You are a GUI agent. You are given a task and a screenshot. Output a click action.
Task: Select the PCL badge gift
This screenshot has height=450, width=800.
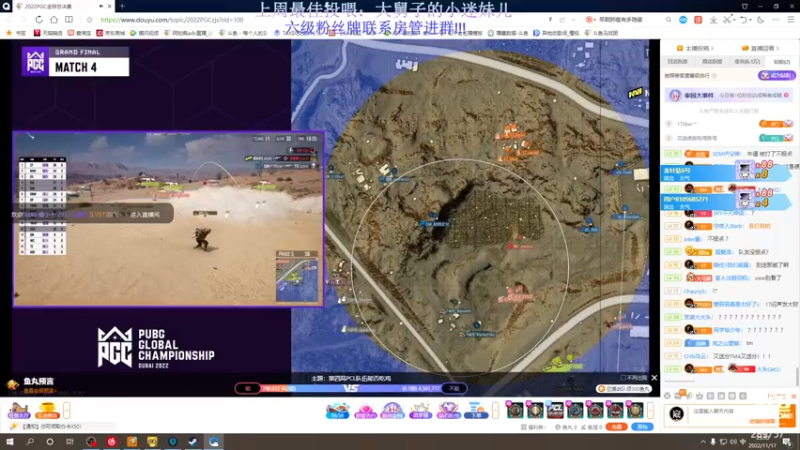pos(555,410)
